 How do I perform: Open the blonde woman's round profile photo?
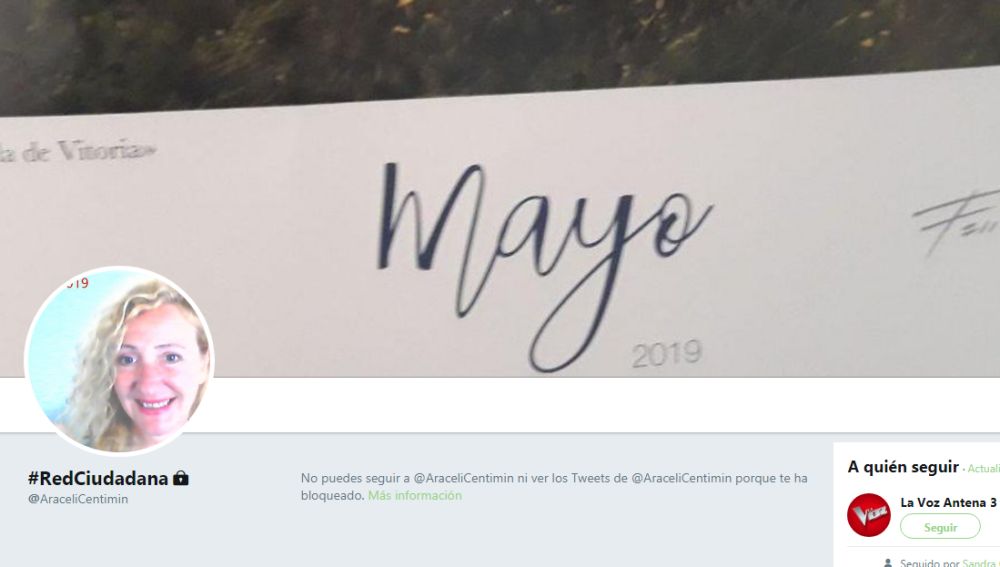(119, 361)
